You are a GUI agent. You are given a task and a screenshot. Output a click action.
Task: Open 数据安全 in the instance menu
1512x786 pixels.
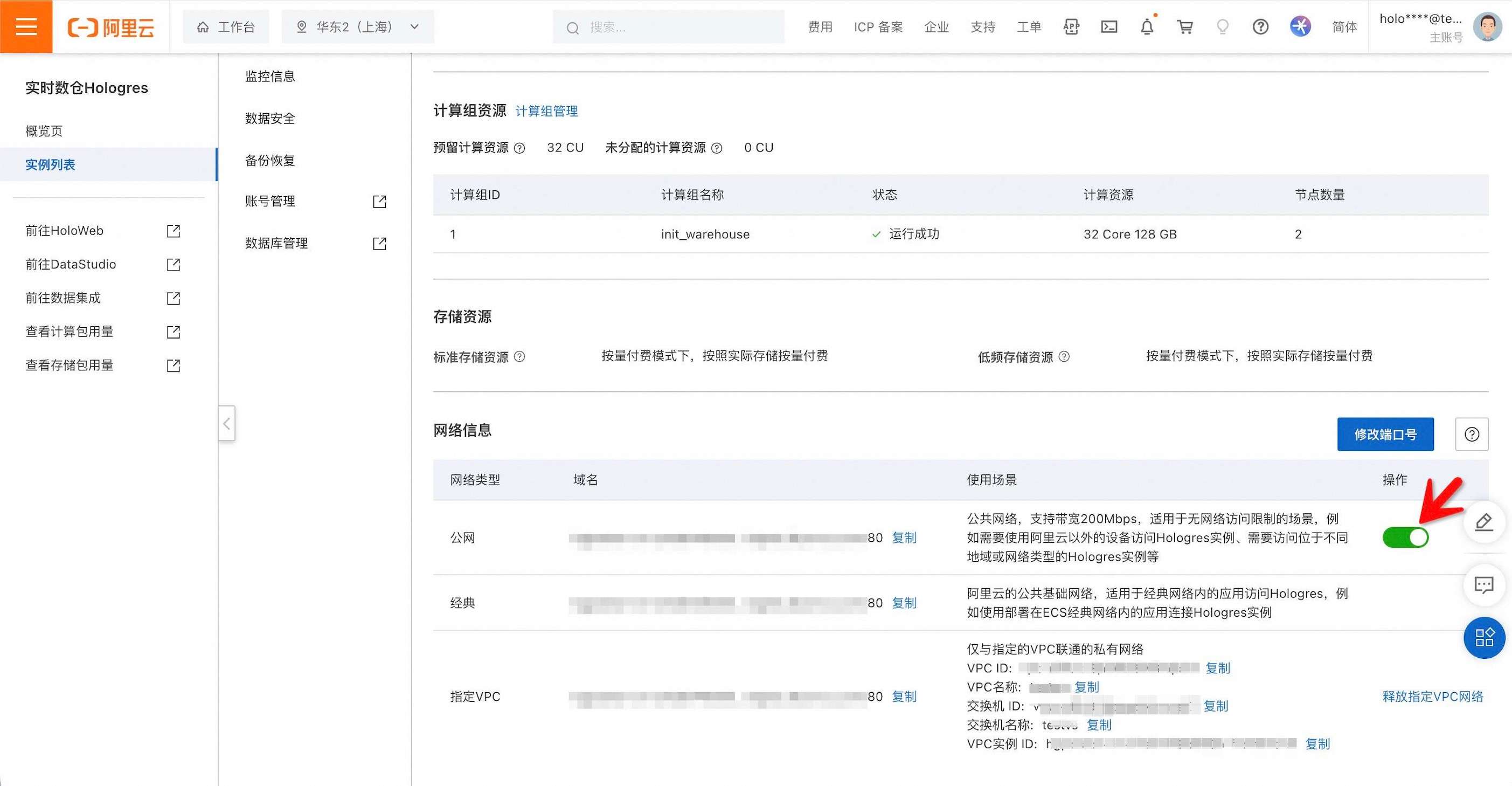tap(270, 118)
